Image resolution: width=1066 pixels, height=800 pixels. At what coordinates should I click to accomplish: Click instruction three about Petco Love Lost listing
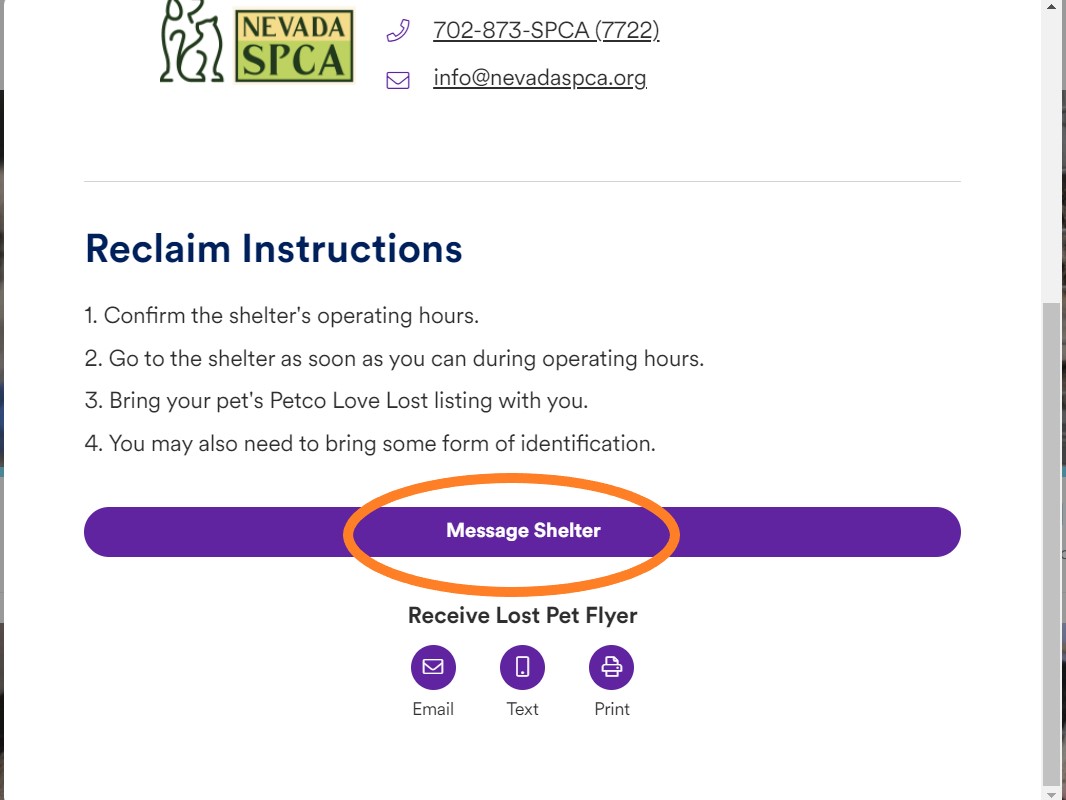point(336,401)
